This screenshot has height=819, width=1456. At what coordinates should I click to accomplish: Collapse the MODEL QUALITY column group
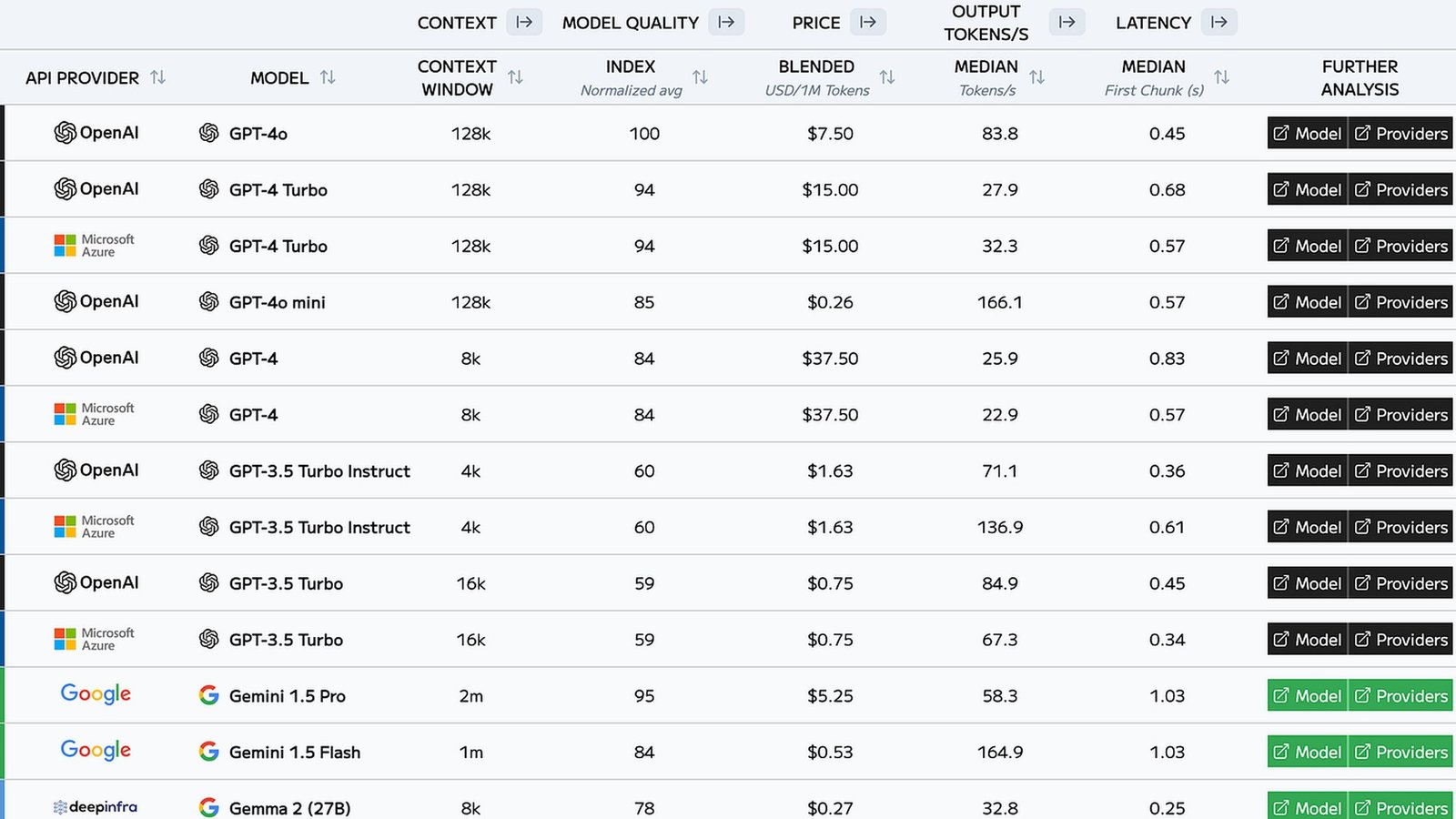(x=726, y=22)
